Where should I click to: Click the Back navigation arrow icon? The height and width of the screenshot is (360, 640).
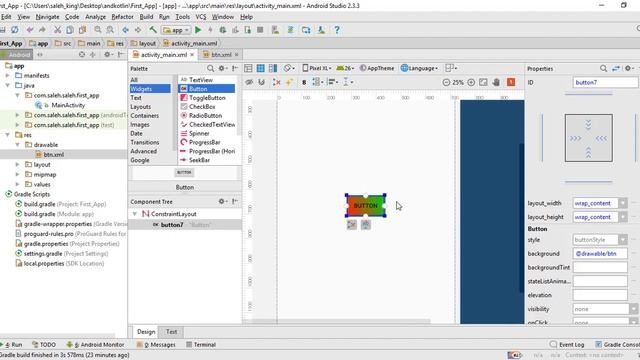(x=125, y=30)
